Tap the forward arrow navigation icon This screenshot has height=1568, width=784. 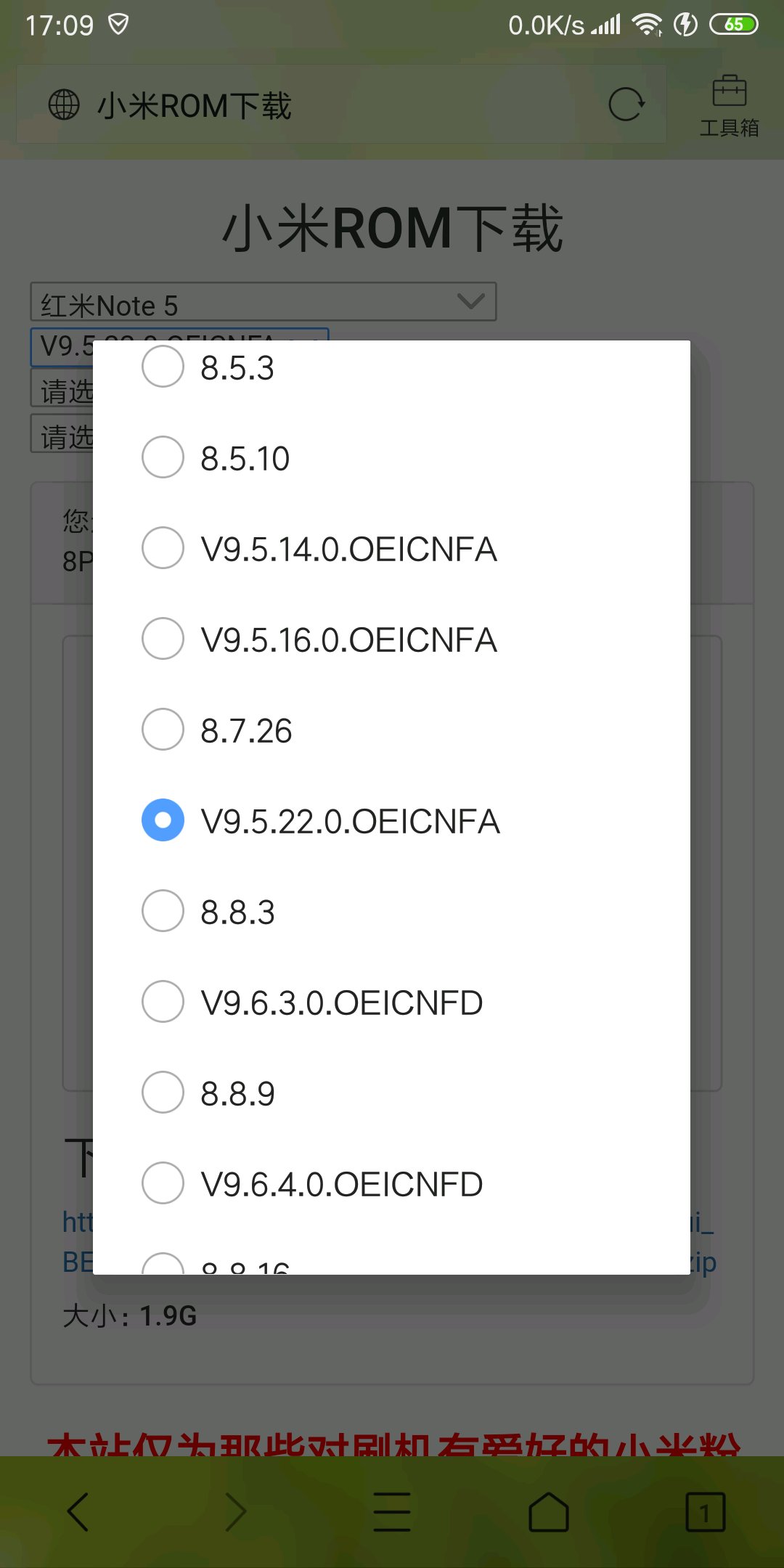tap(235, 1512)
